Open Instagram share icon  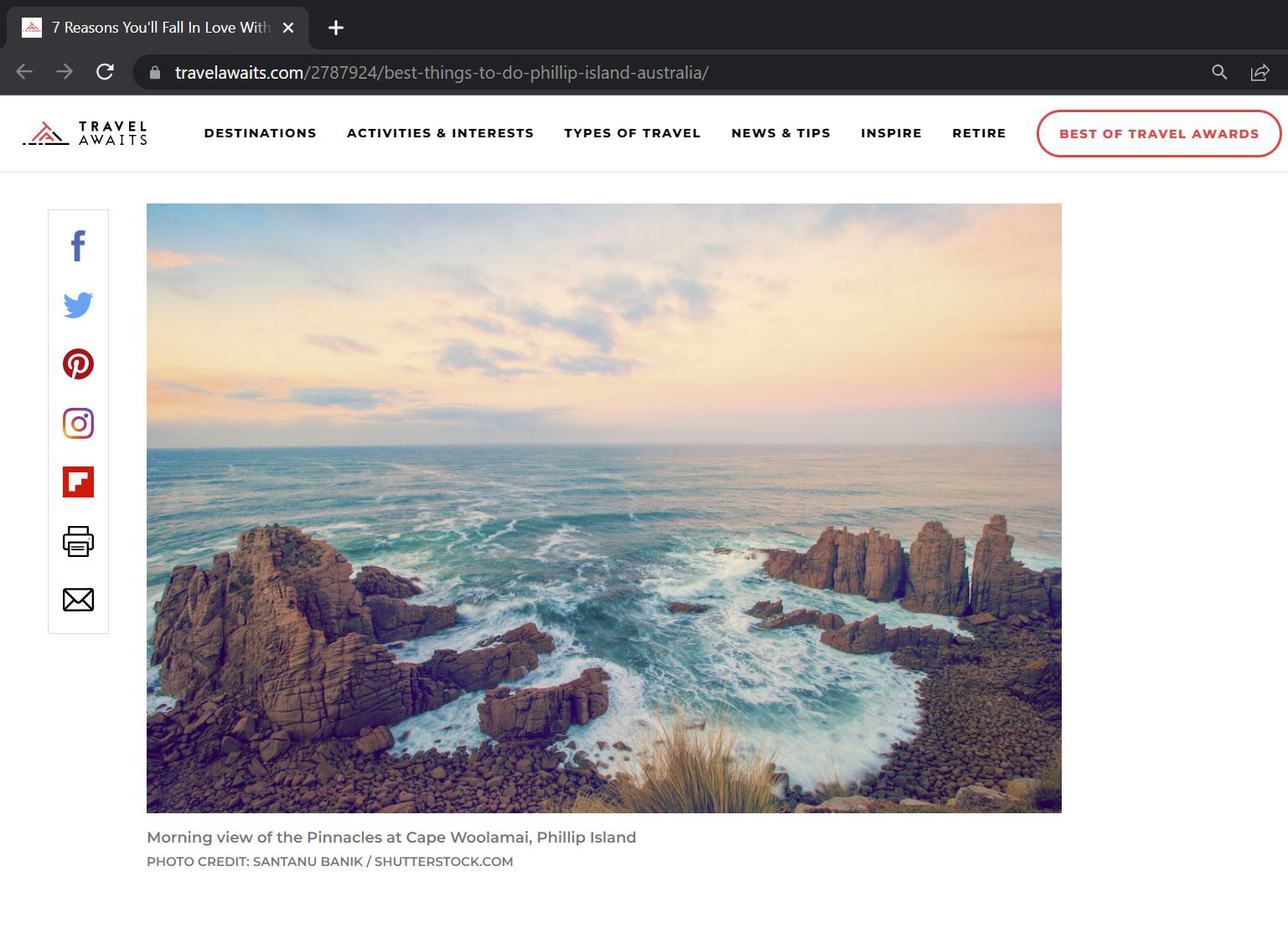tap(78, 423)
